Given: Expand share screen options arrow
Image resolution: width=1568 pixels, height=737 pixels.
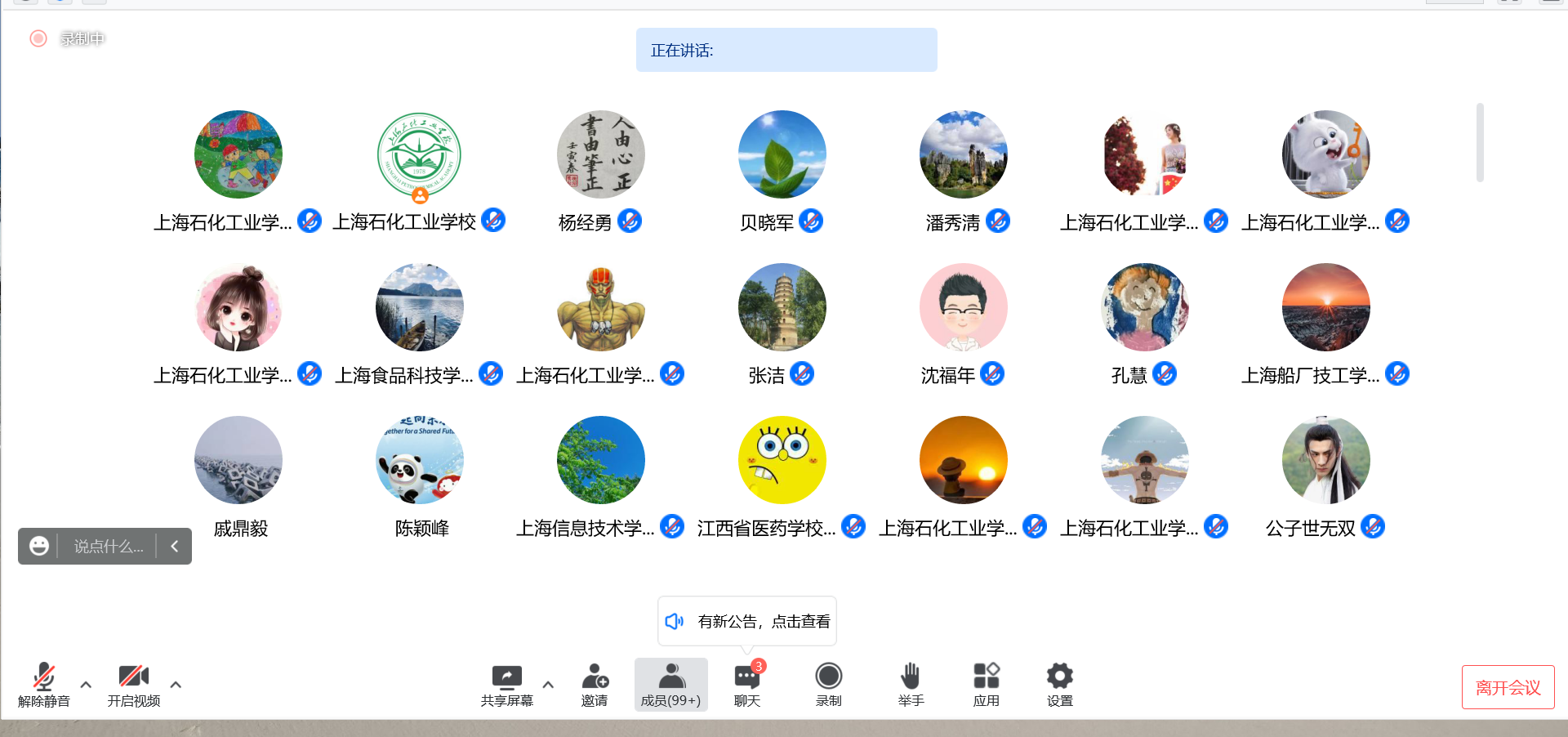Looking at the screenshot, I should (x=548, y=685).
